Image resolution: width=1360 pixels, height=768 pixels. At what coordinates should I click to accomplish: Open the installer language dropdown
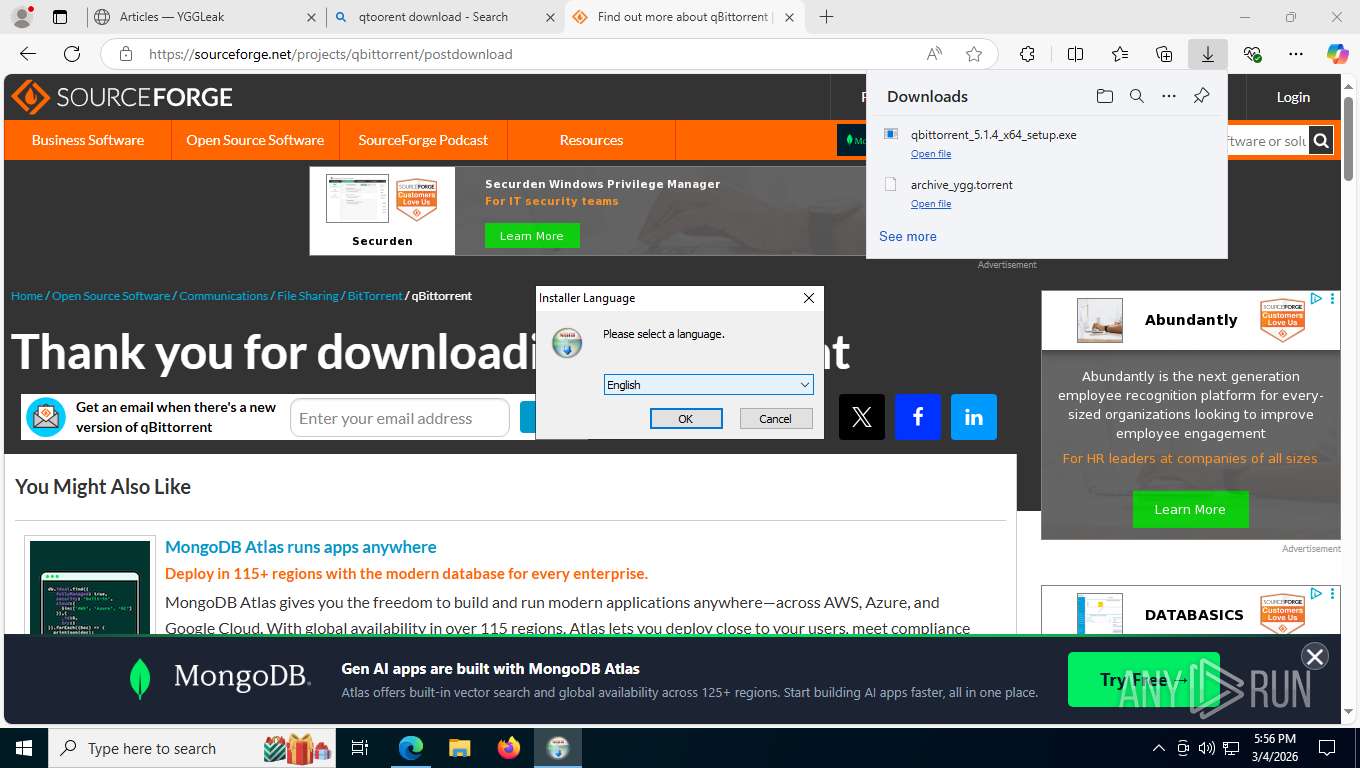pyautogui.click(x=709, y=385)
